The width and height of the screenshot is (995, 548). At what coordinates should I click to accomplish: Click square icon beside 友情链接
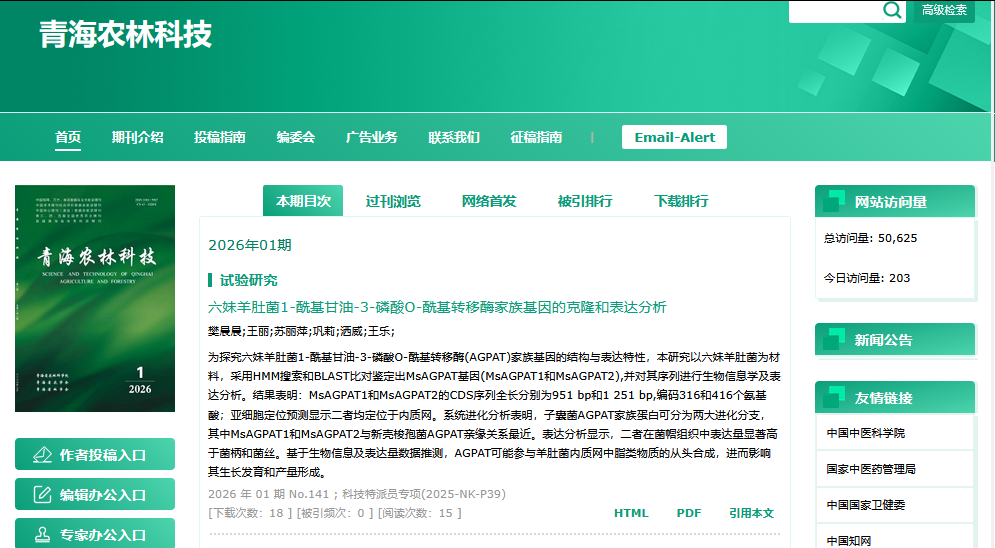(x=833, y=397)
